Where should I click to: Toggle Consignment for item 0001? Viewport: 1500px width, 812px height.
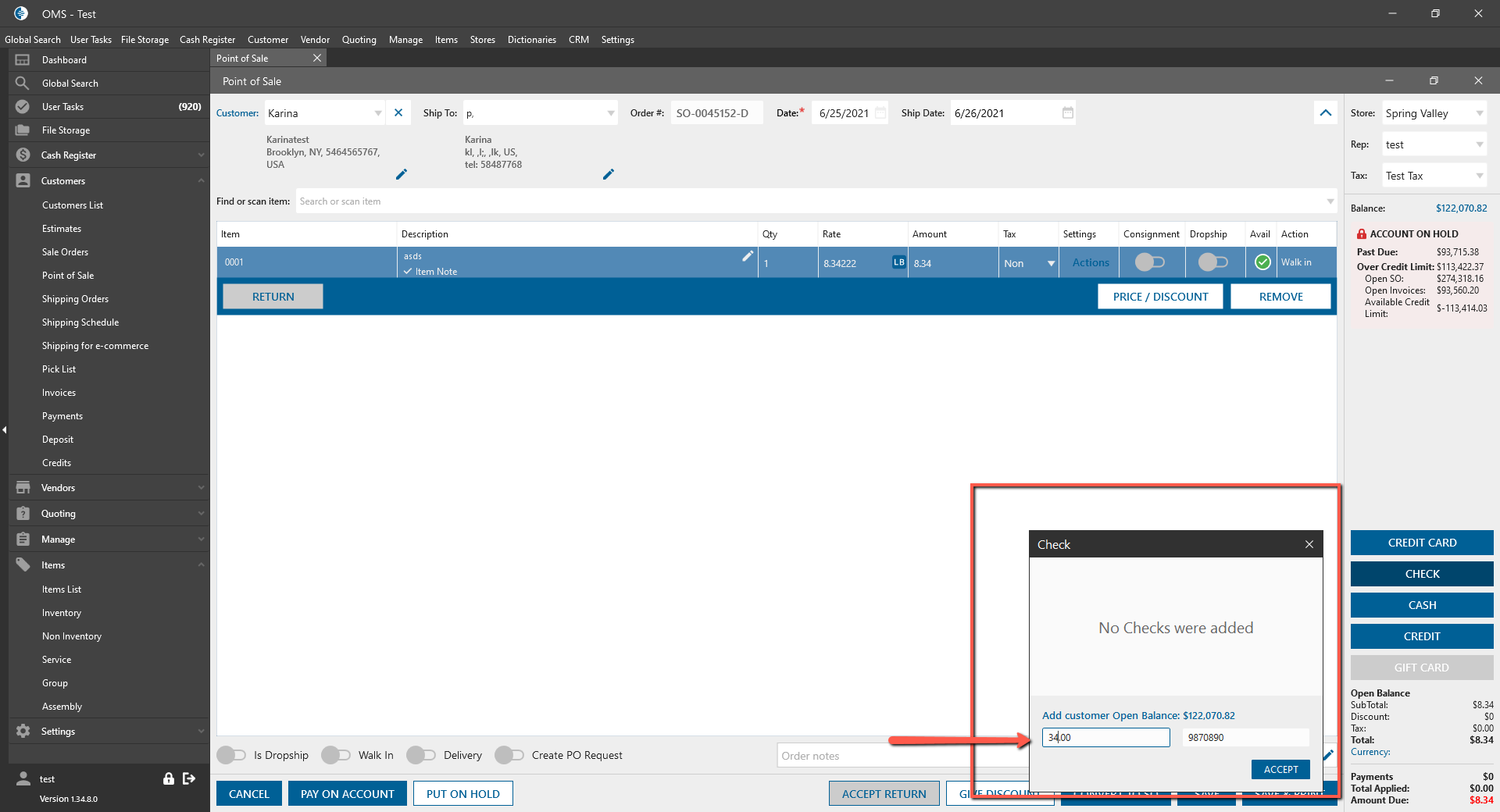[1150, 262]
